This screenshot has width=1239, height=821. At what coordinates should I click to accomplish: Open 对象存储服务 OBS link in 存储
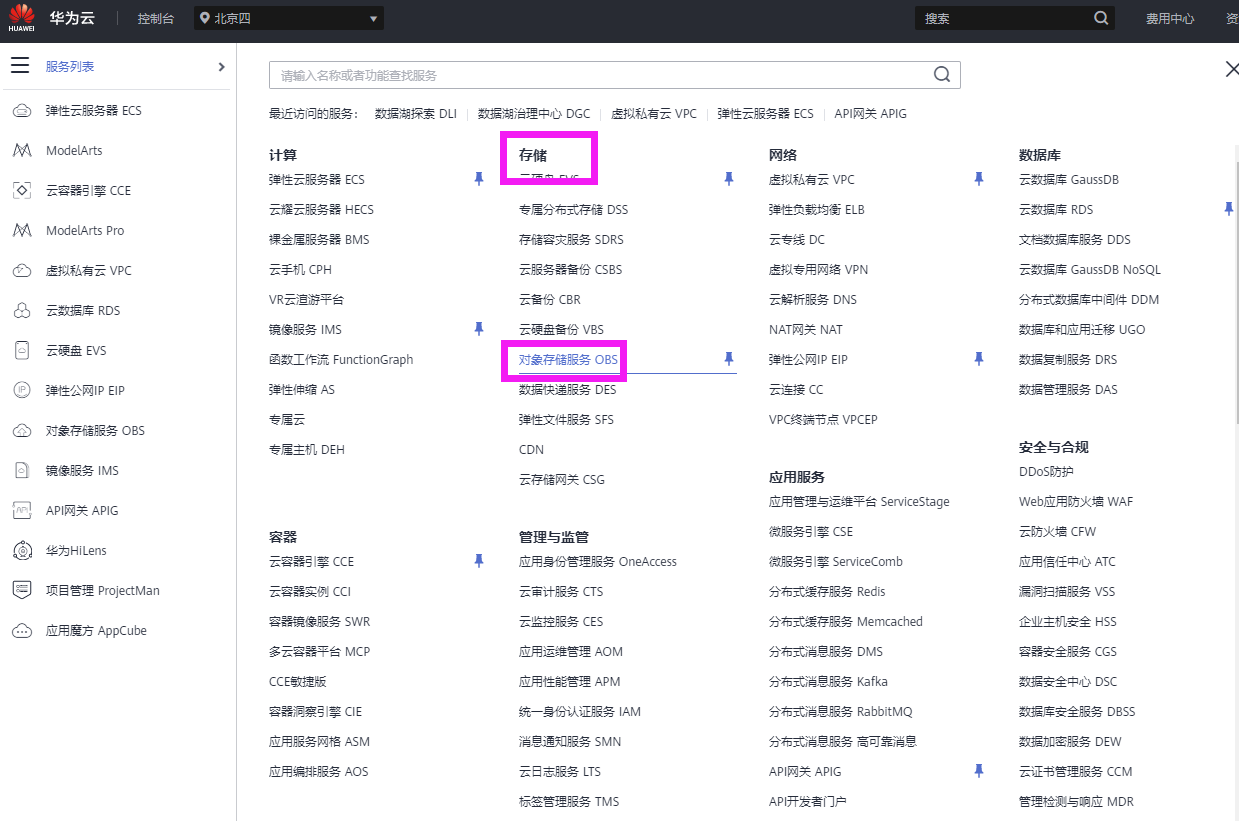pos(569,359)
